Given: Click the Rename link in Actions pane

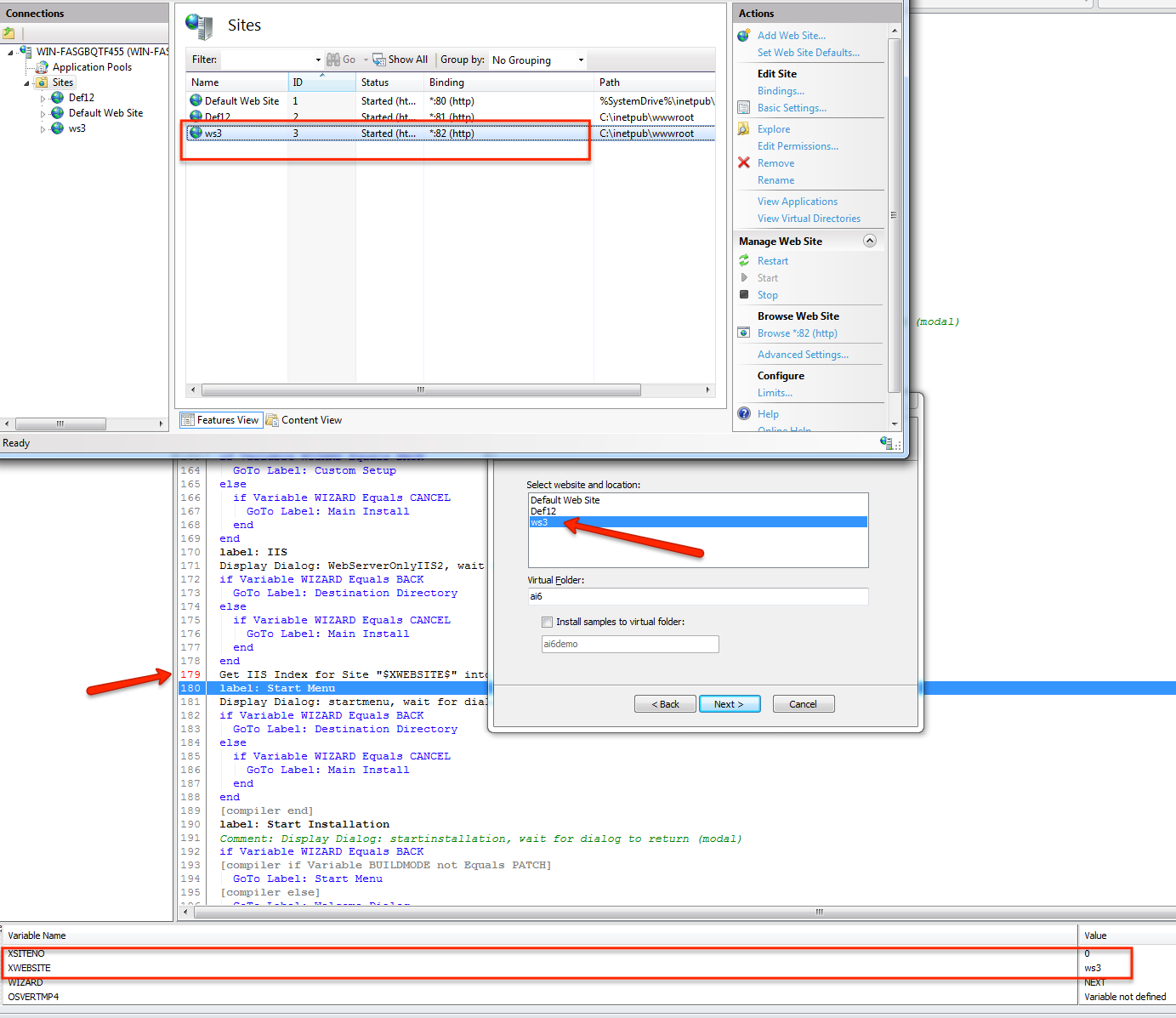Looking at the screenshot, I should (775, 180).
